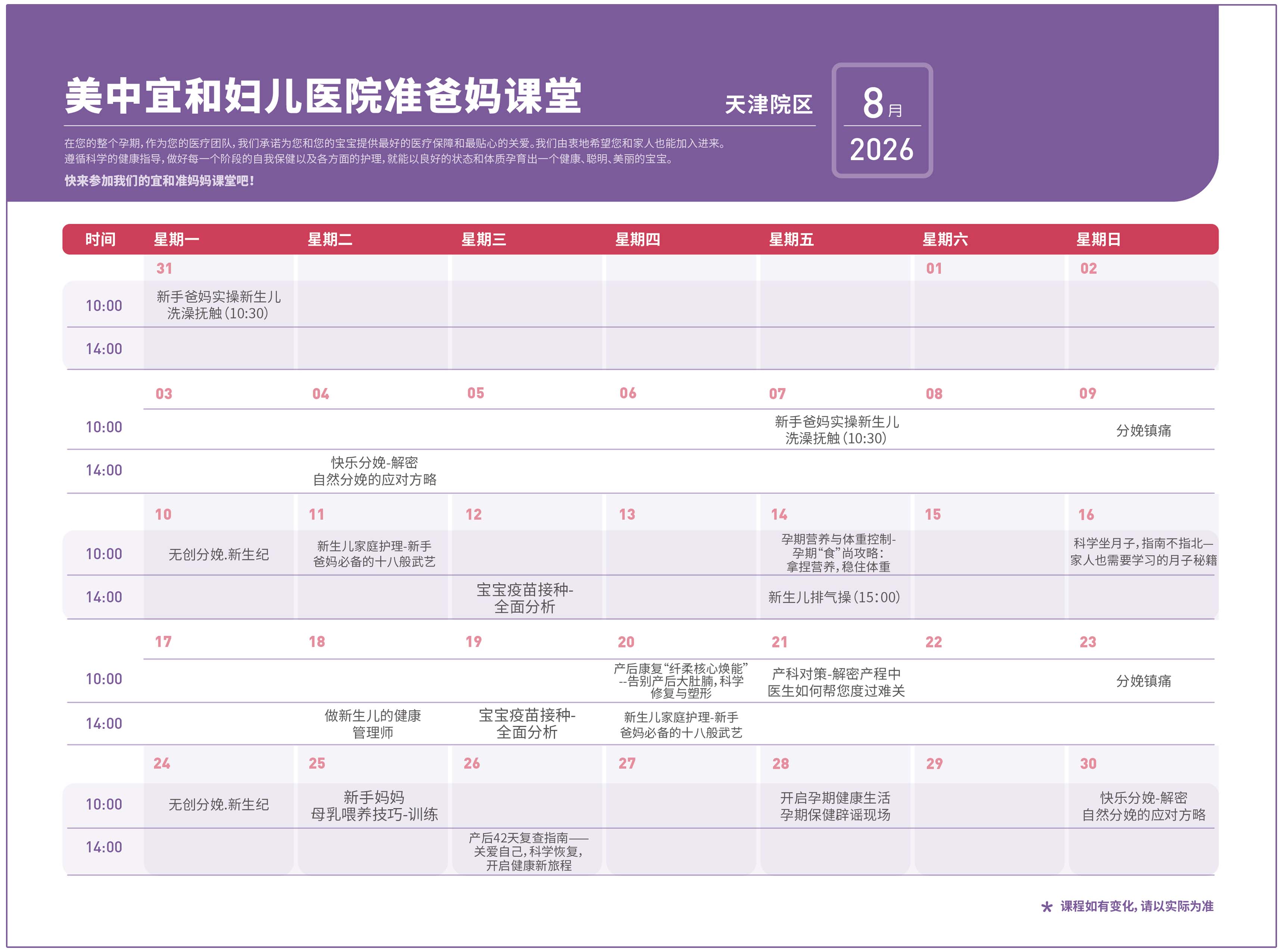Open "新手爸妈实操新生儿洗澡抚触" class under date 07

(836, 430)
